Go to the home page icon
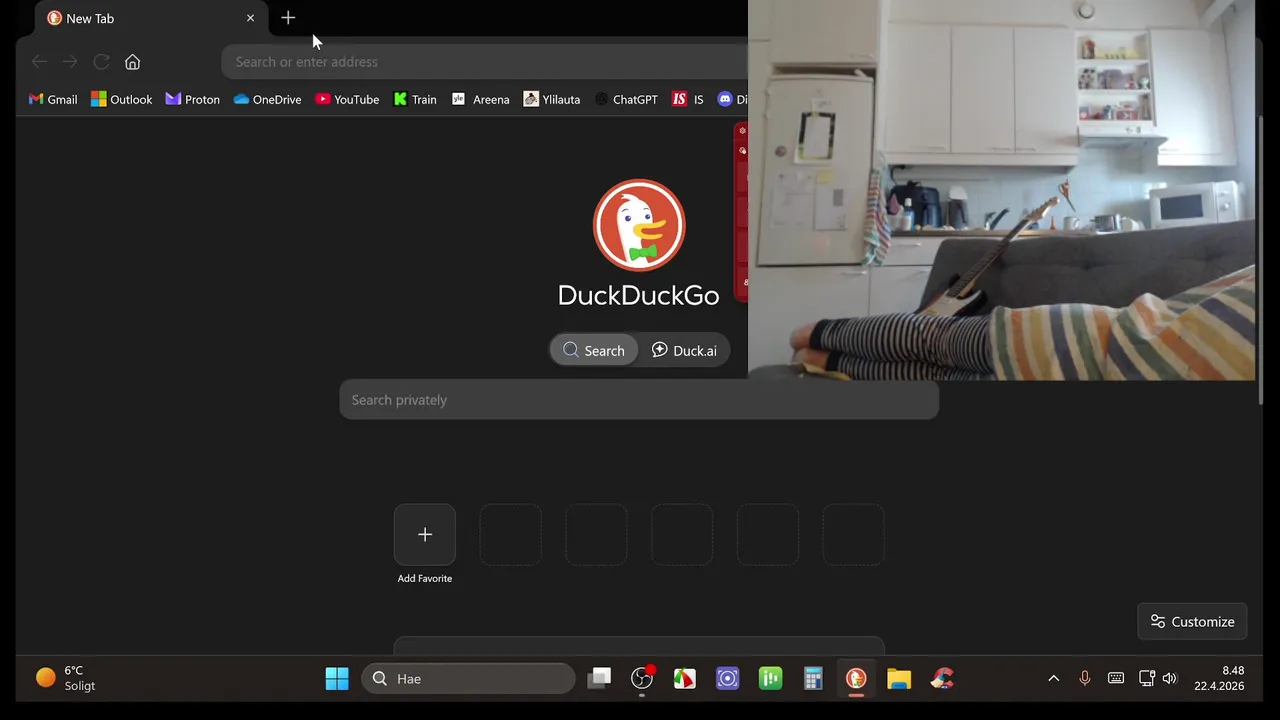The image size is (1280, 720). (132, 62)
